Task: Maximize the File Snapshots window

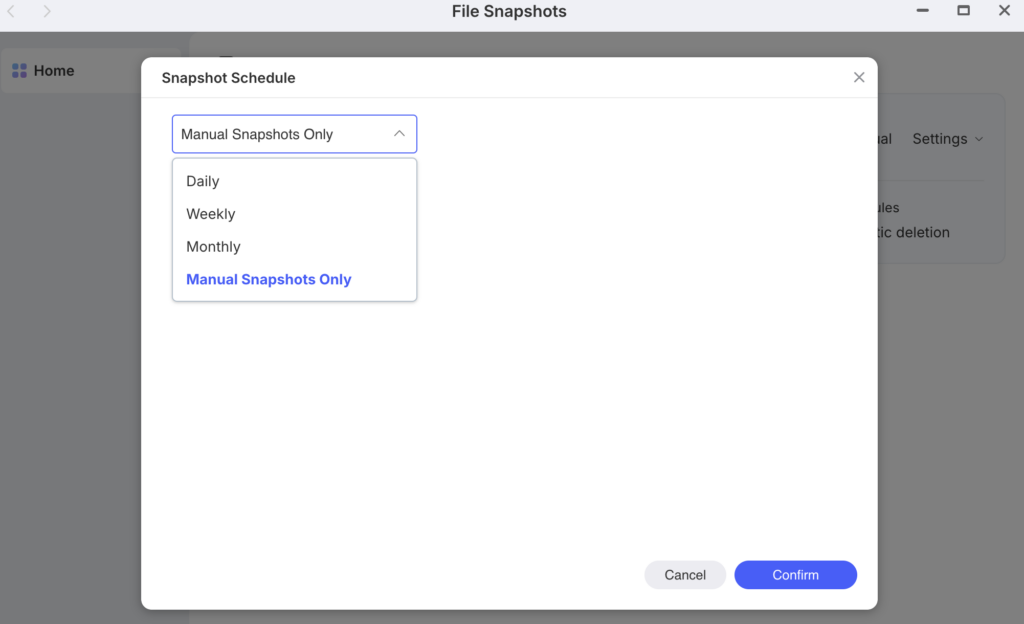Action: 964,11
